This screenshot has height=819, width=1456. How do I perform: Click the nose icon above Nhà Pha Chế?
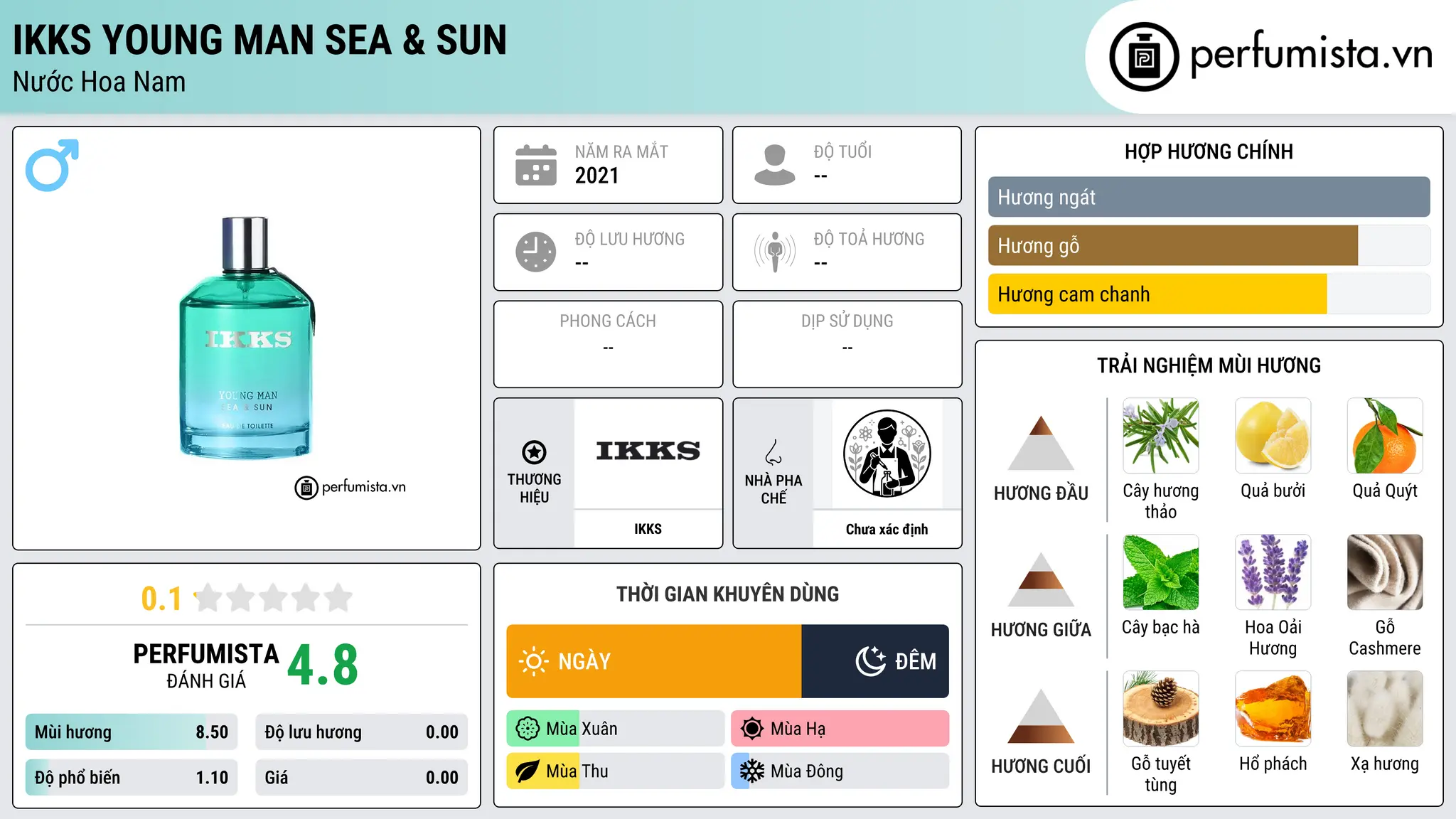pos(773,452)
